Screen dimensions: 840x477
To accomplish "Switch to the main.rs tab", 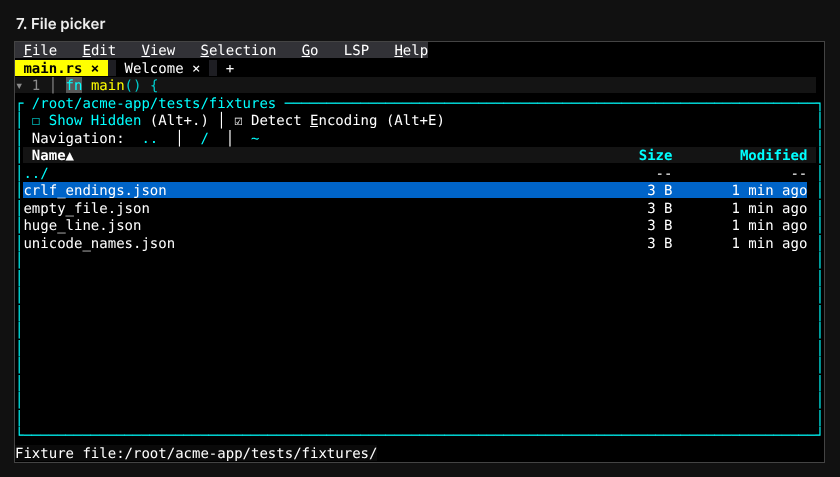I will point(52,69).
